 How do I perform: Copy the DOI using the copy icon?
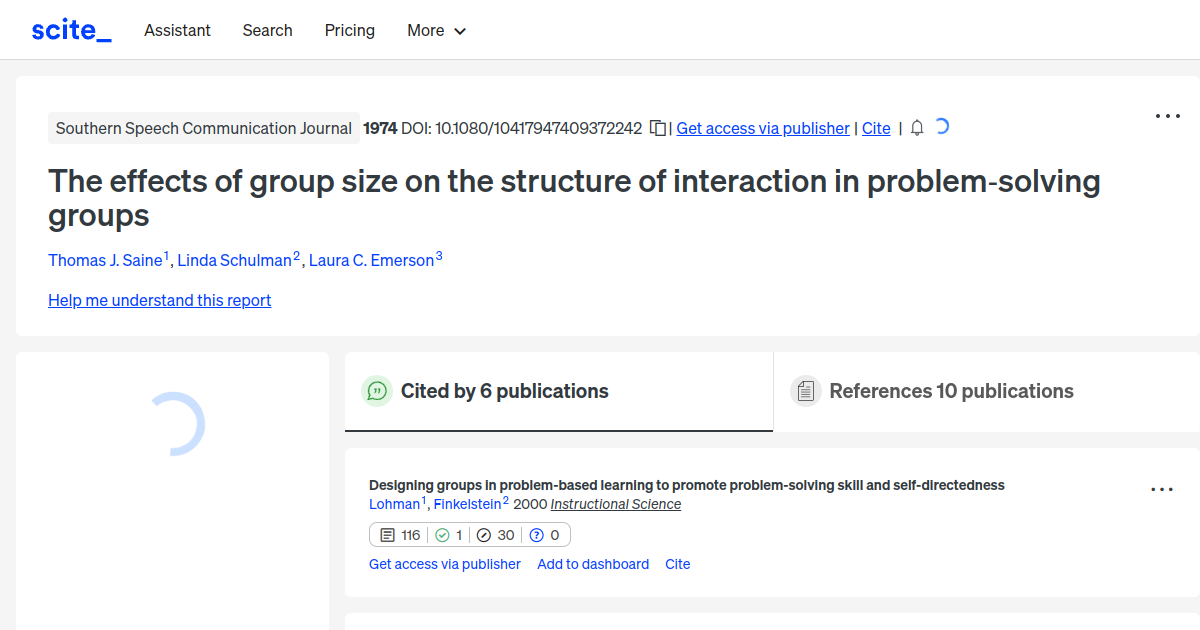tap(657, 128)
